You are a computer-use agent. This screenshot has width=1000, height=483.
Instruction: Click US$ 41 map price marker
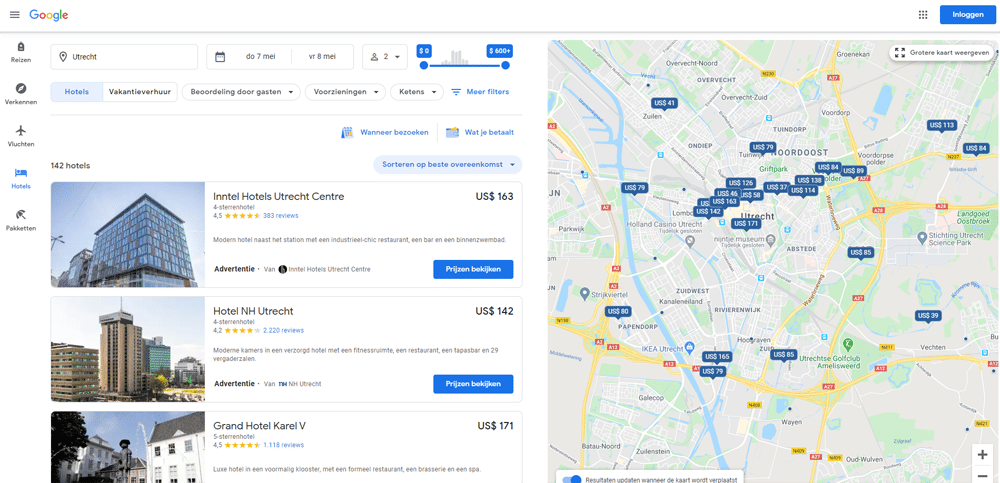click(x=664, y=103)
